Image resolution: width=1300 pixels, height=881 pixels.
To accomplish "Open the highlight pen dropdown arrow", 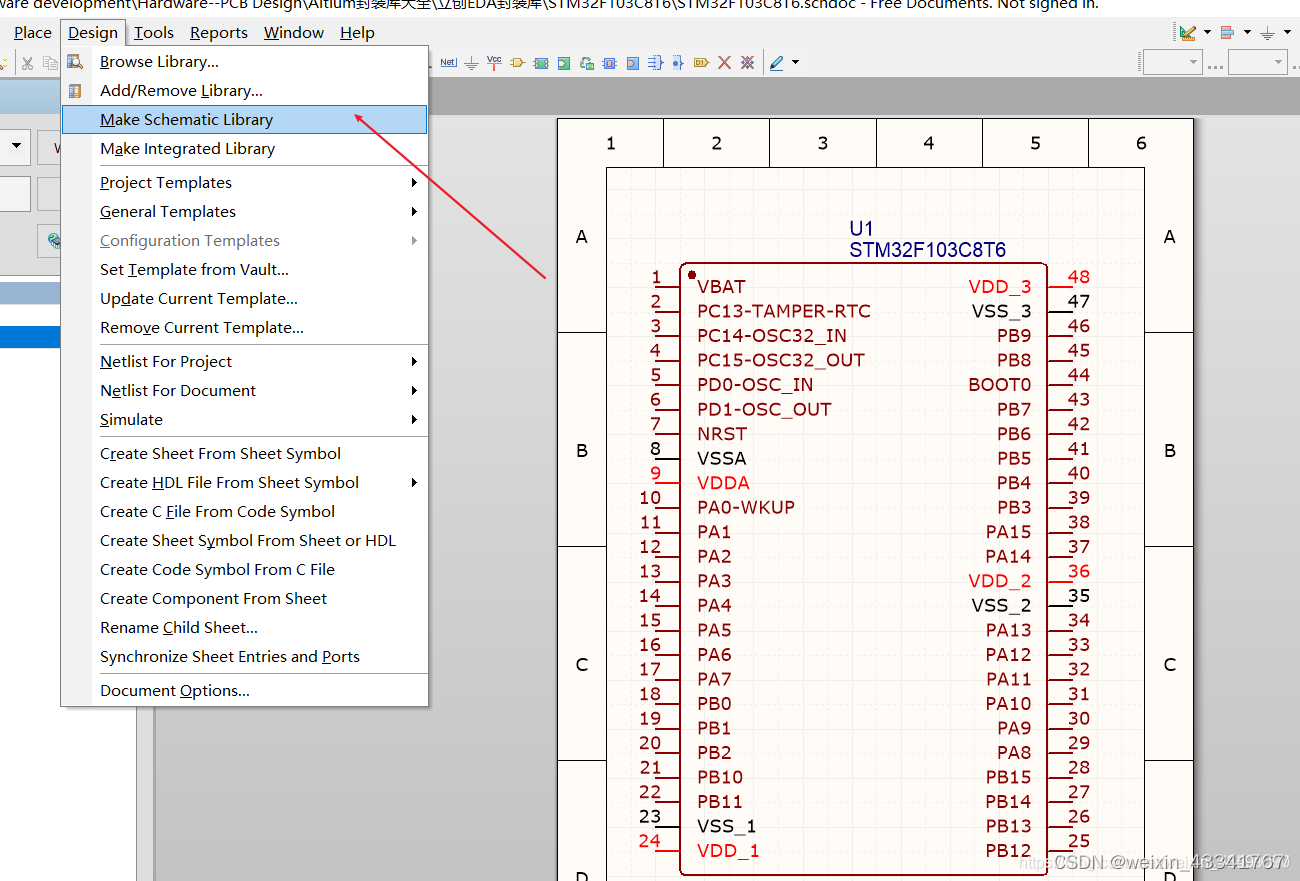I will coord(796,62).
